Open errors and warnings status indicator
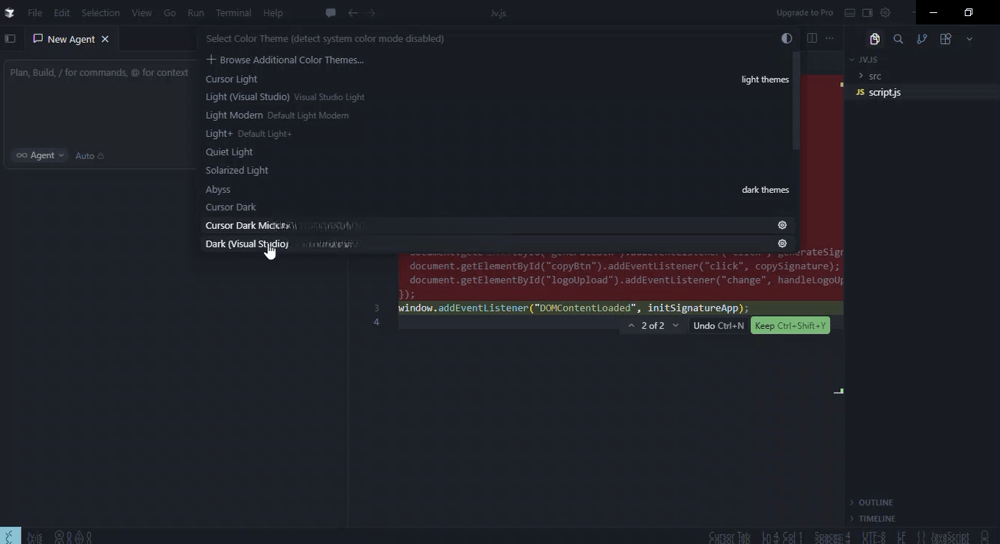Screen dimensions: 1000x544 click(73, 538)
